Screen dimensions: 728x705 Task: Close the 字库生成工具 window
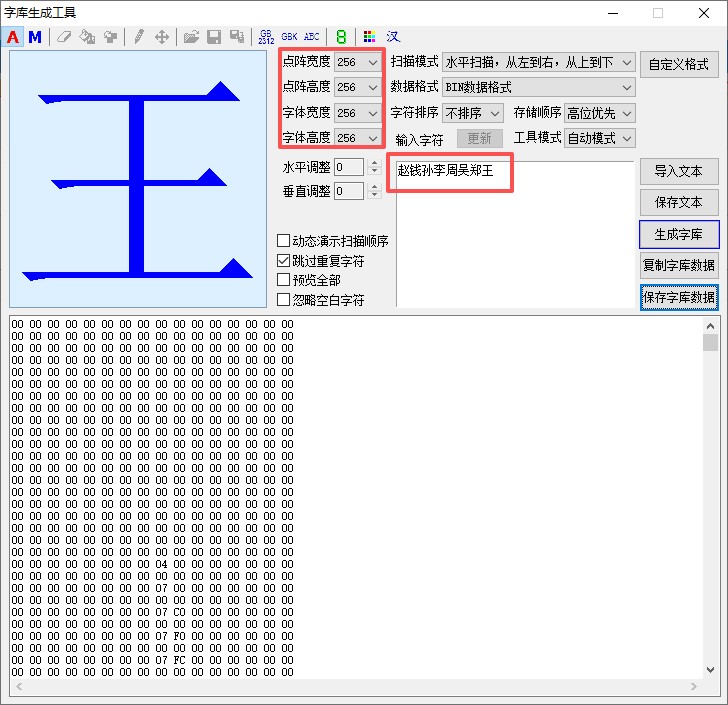[x=704, y=13]
